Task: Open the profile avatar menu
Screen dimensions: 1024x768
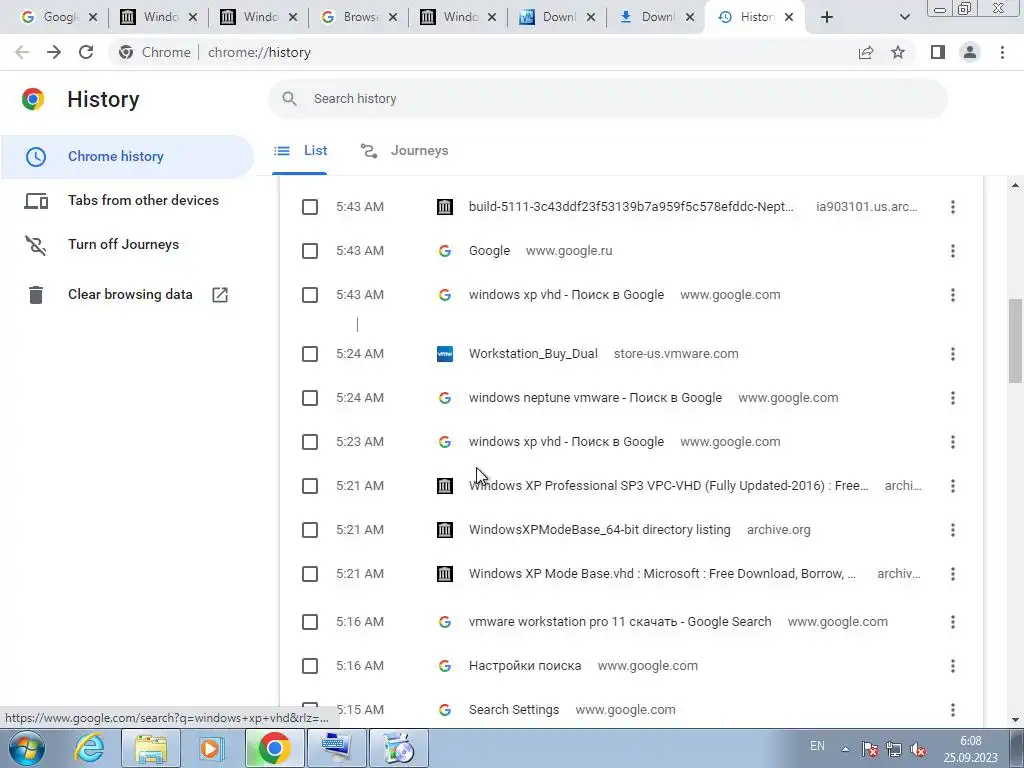Action: coord(970,52)
